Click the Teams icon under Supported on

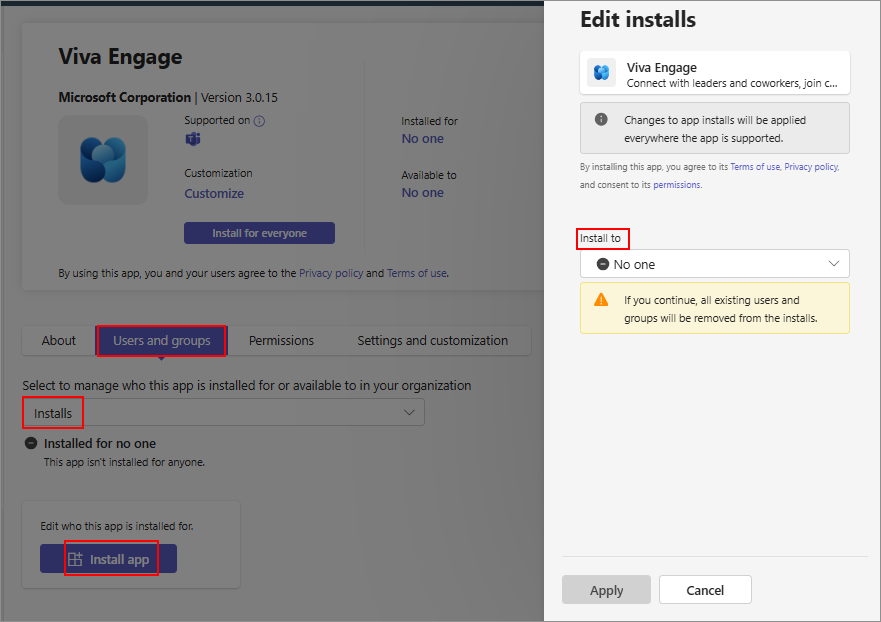pos(193,139)
